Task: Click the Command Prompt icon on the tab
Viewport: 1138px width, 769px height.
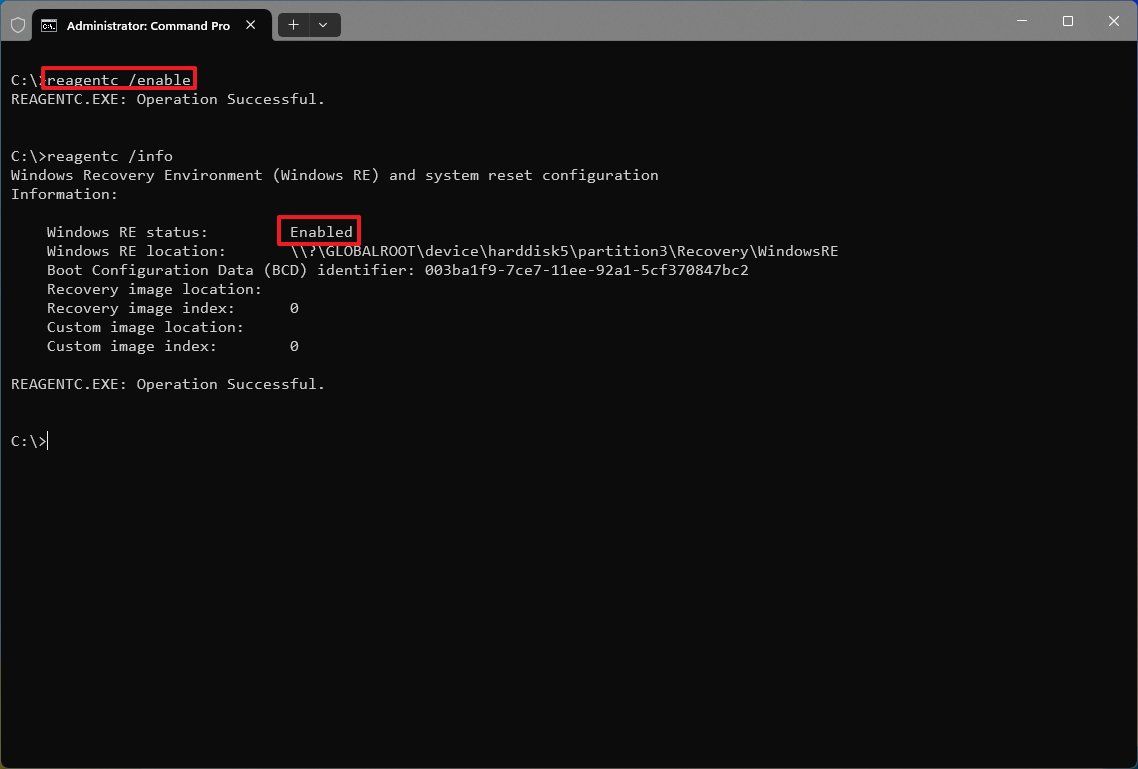Action: point(50,25)
